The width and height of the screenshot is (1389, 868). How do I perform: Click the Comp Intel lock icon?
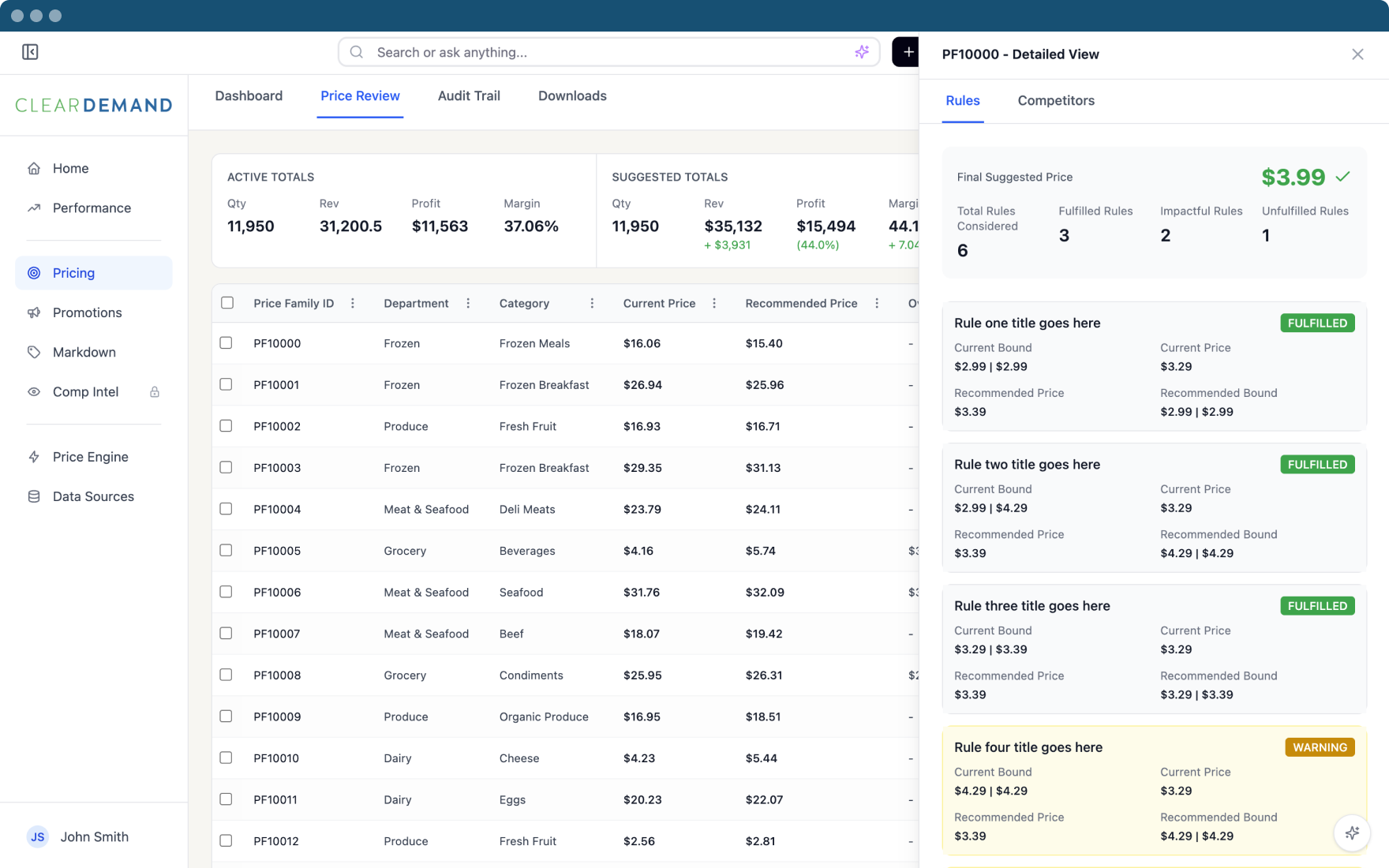pos(155,392)
